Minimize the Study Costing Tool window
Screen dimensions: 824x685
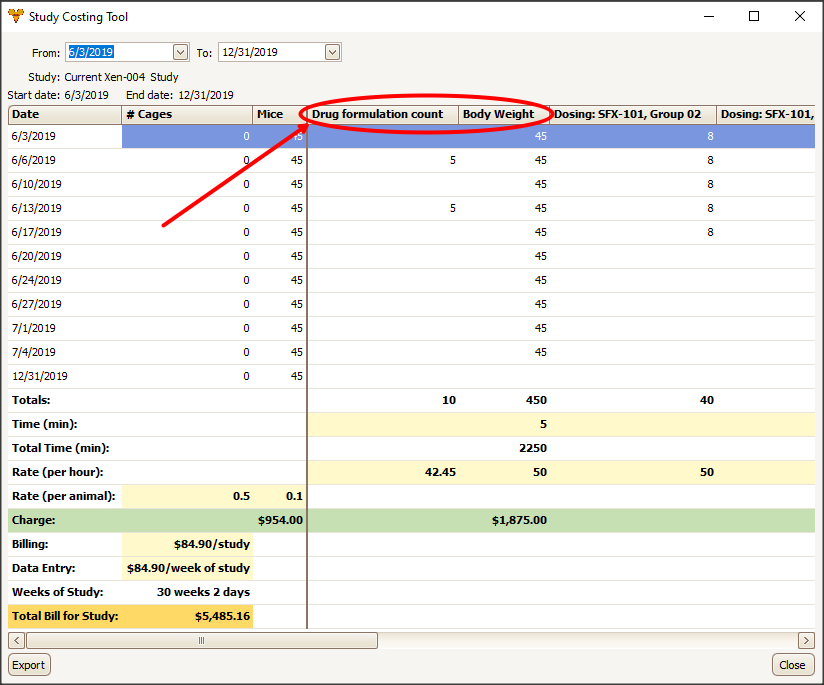[x=709, y=16]
